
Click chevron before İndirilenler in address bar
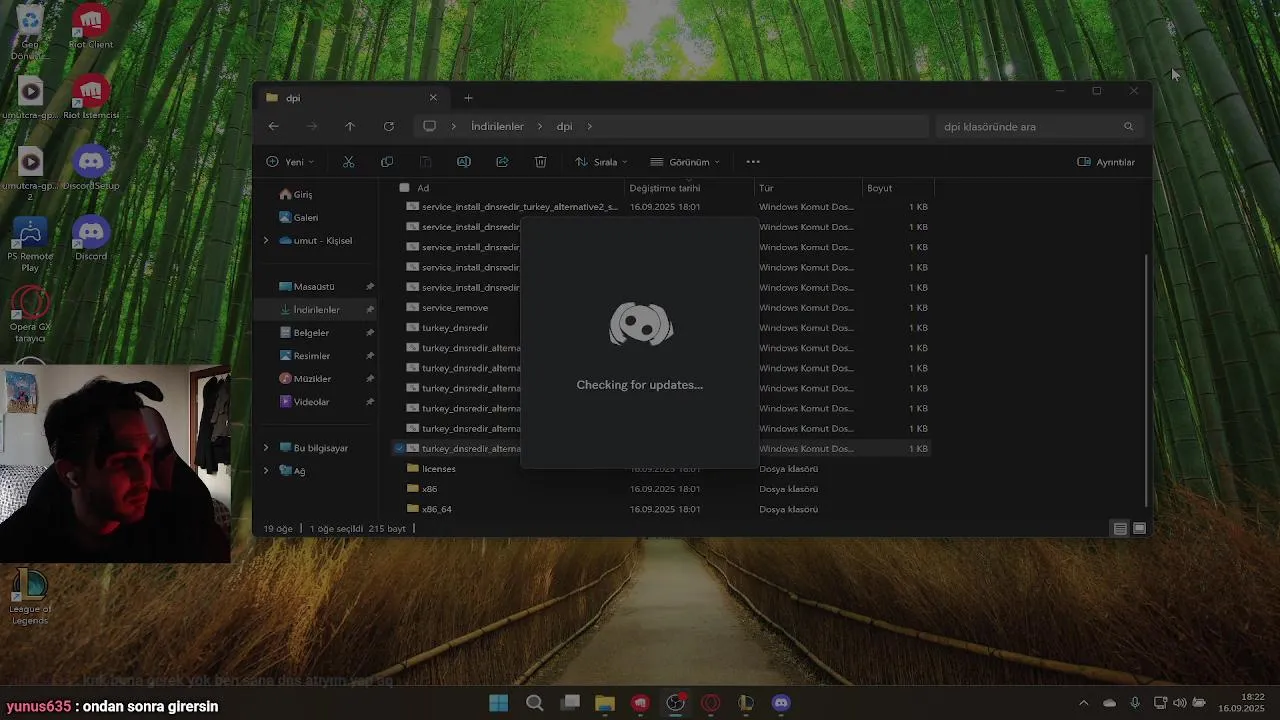point(454,127)
